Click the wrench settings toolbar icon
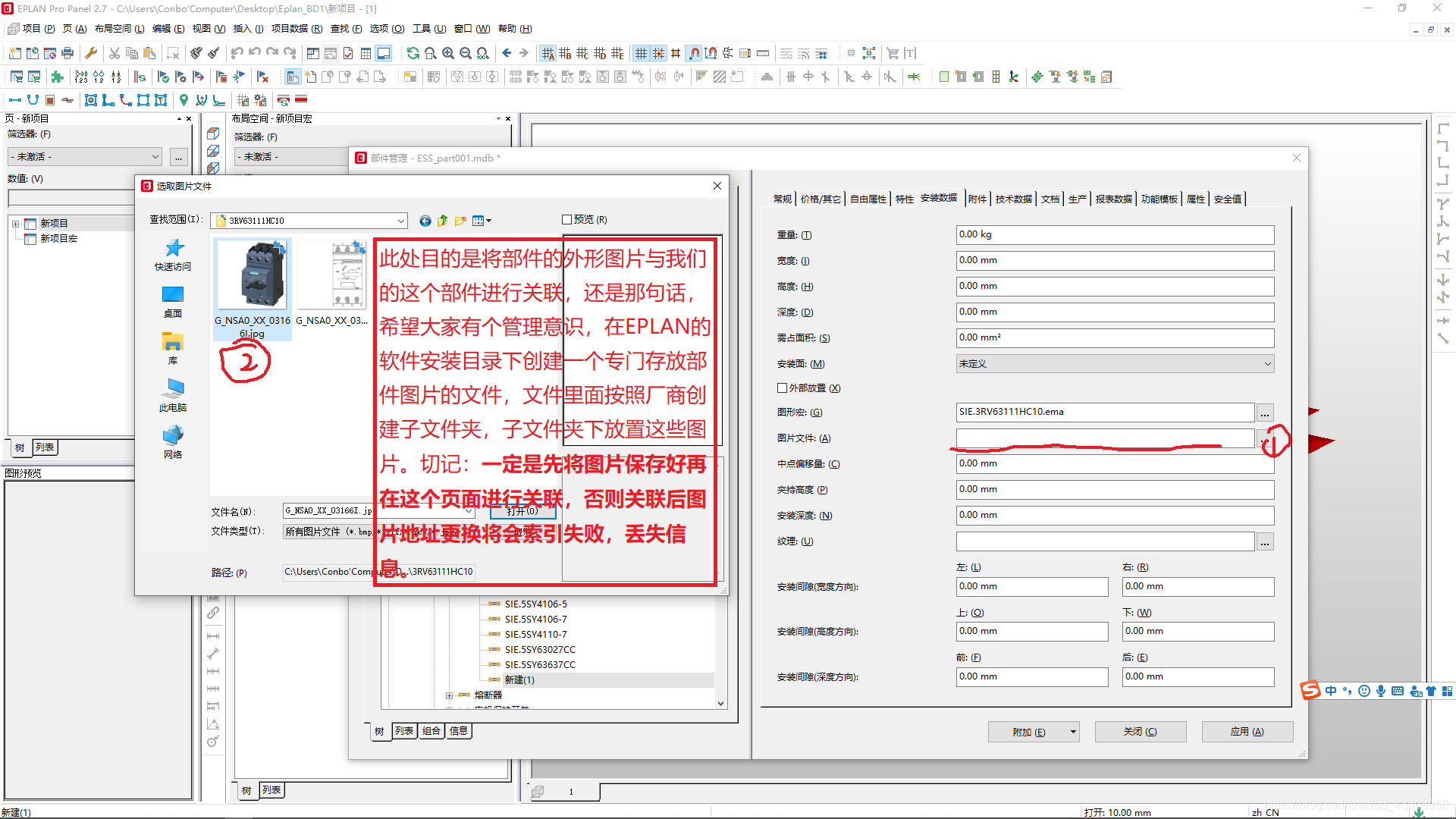Viewport: 1456px width, 819px height. pyautogui.click(x=91, y=53)
